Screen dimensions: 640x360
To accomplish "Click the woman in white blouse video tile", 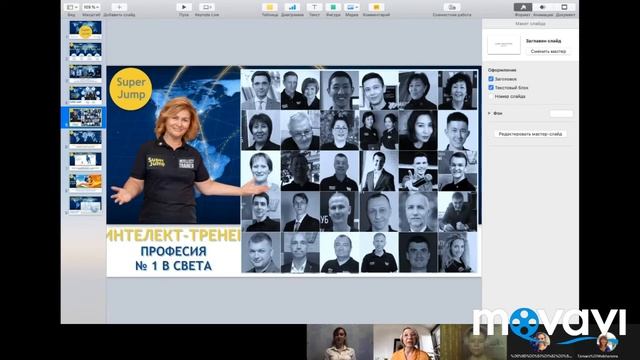I will (340, 342).
